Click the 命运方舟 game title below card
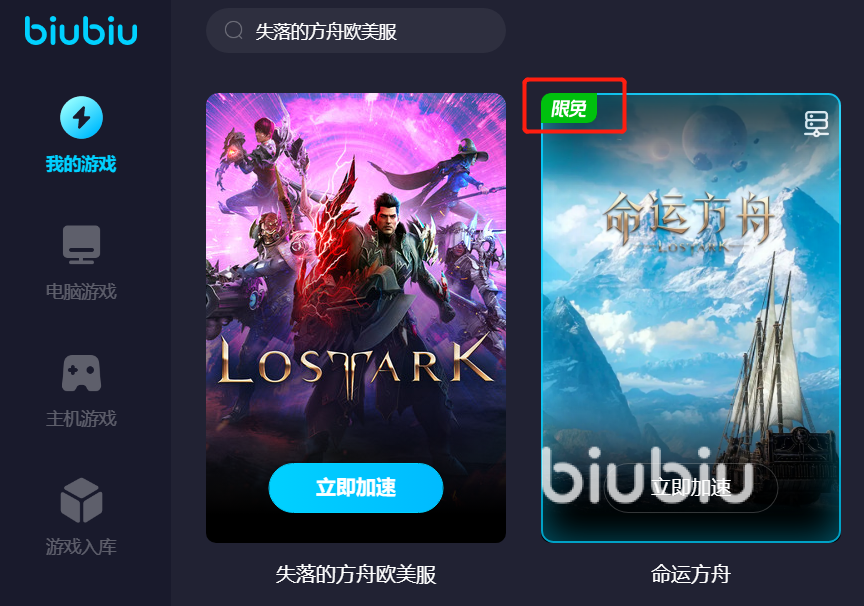This screenshot has width=864, height=606. click(x=691, y=575)
